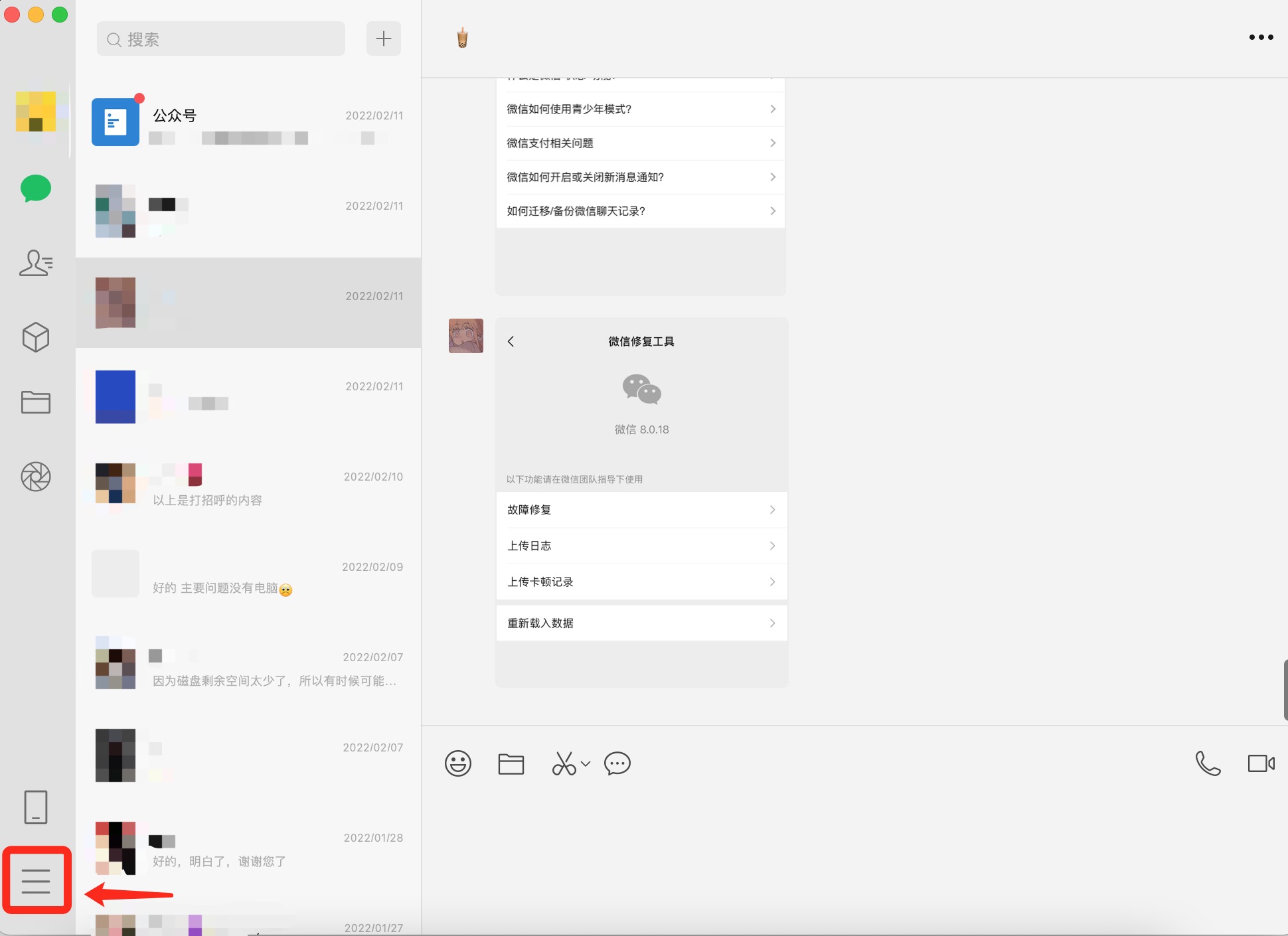Click the send file folder icon

tap(511, 764)
